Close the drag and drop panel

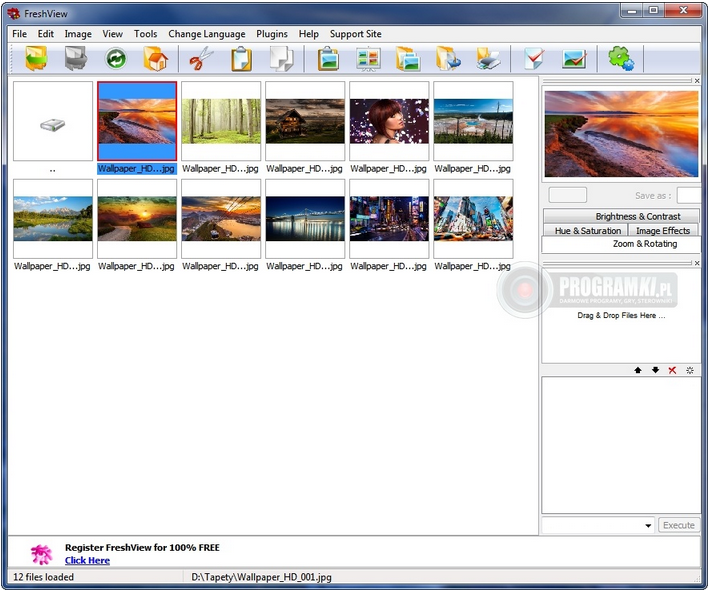(697, 263)
